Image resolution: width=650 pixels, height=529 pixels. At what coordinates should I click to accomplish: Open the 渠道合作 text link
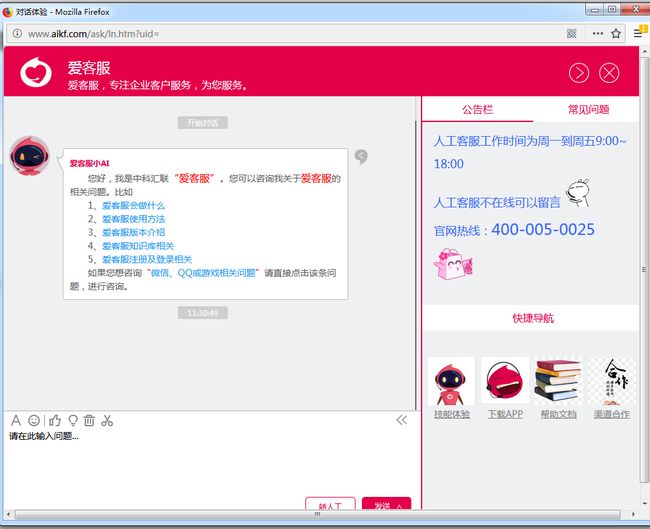612,414
